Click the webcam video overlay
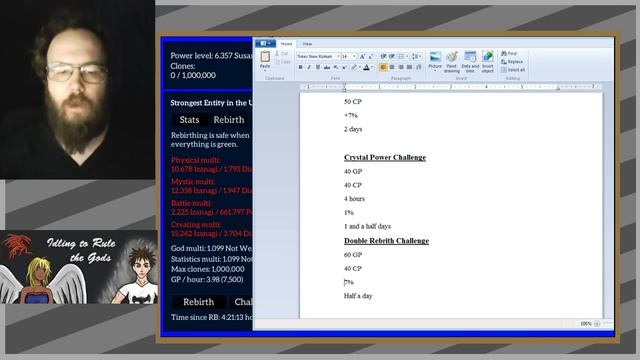The width and height of the screenshot is (640, 360). pos(77,89)
